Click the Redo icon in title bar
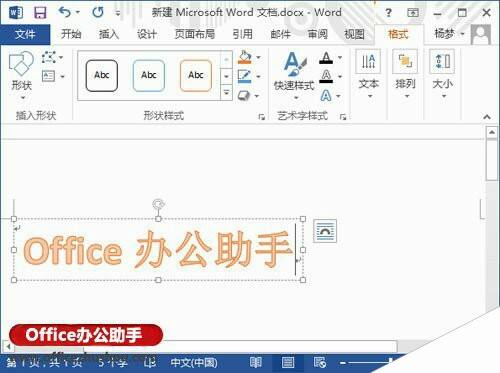Screen dimensions: 500x373 coord(98,13)
